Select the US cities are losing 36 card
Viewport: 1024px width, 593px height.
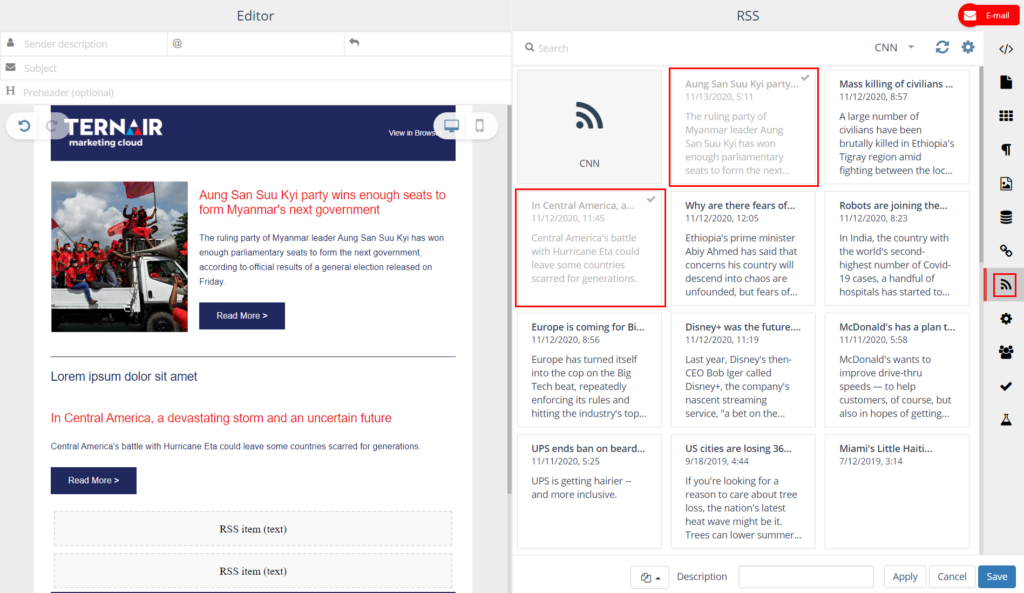click(743, 491)
